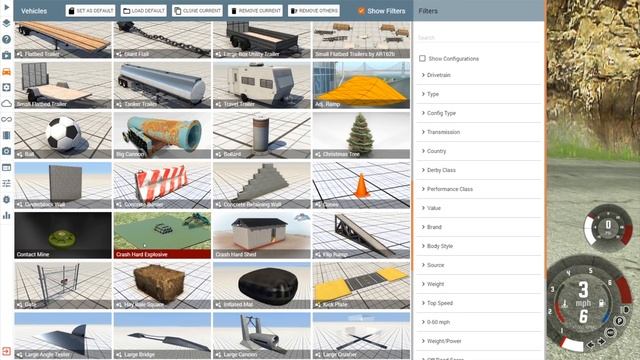This screenshot has width=640, height=360.
Task: Select the Cones traffic cone thumbnail
Action: click(362, 185)
